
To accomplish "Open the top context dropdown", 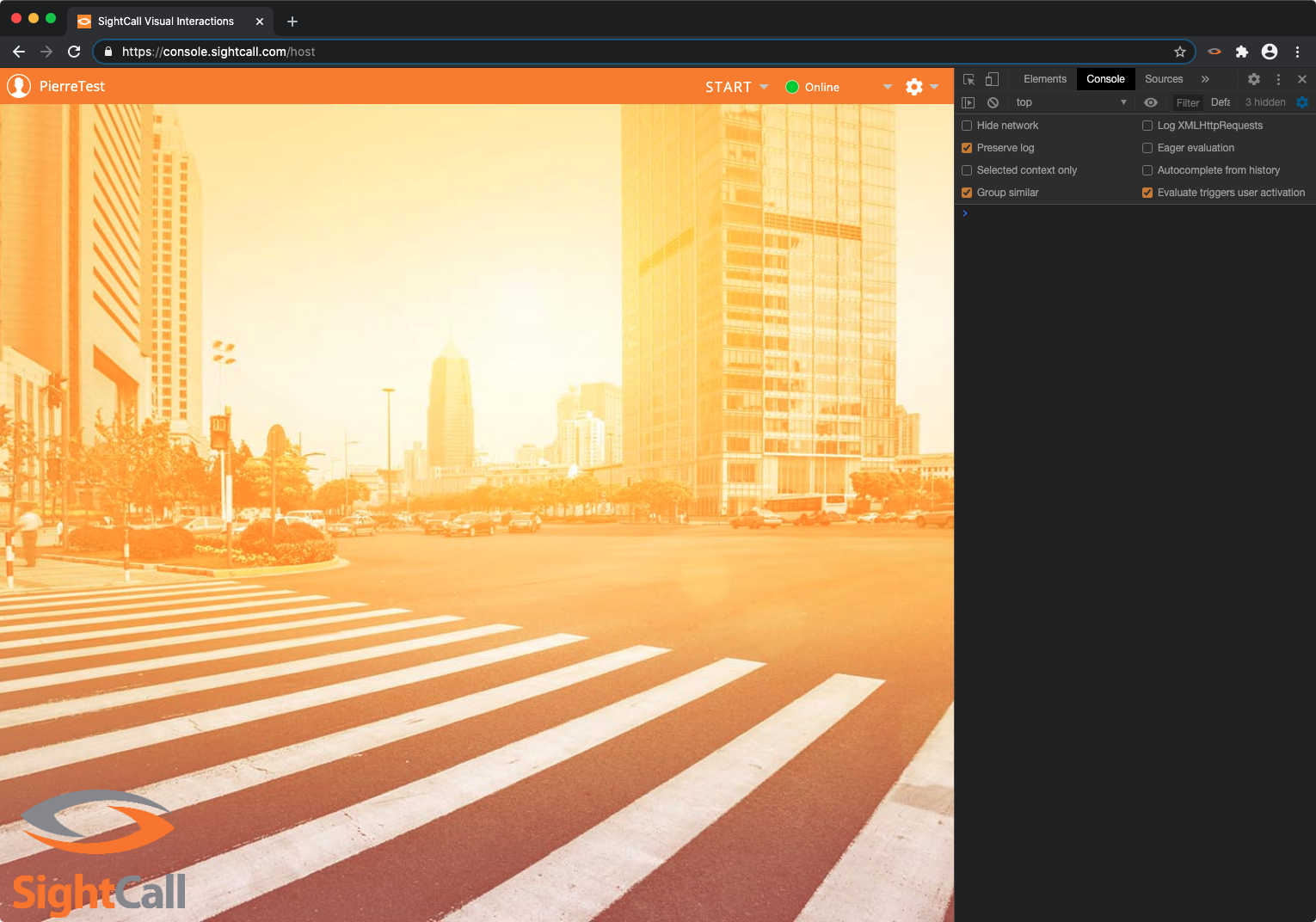I will [x=1071, y=102].
